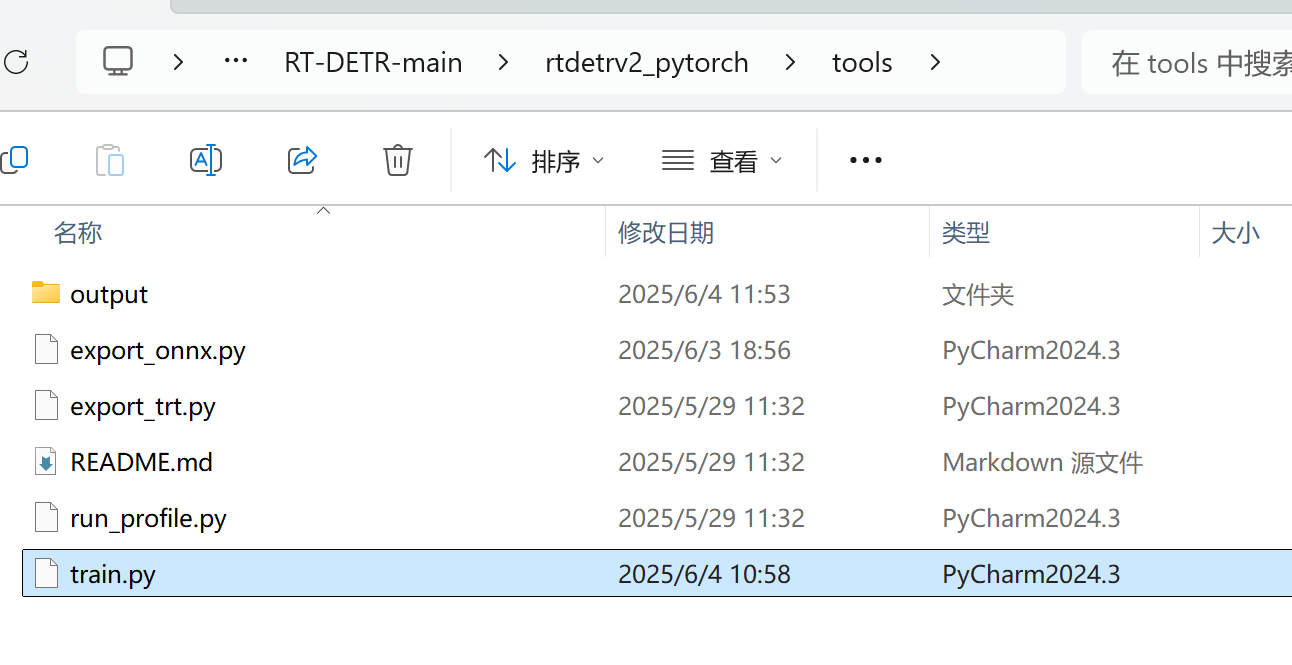Viewport: 1292px width, 665px height.
Task: Delete train.py using the trash icon
Action: [x=397, y=159]
